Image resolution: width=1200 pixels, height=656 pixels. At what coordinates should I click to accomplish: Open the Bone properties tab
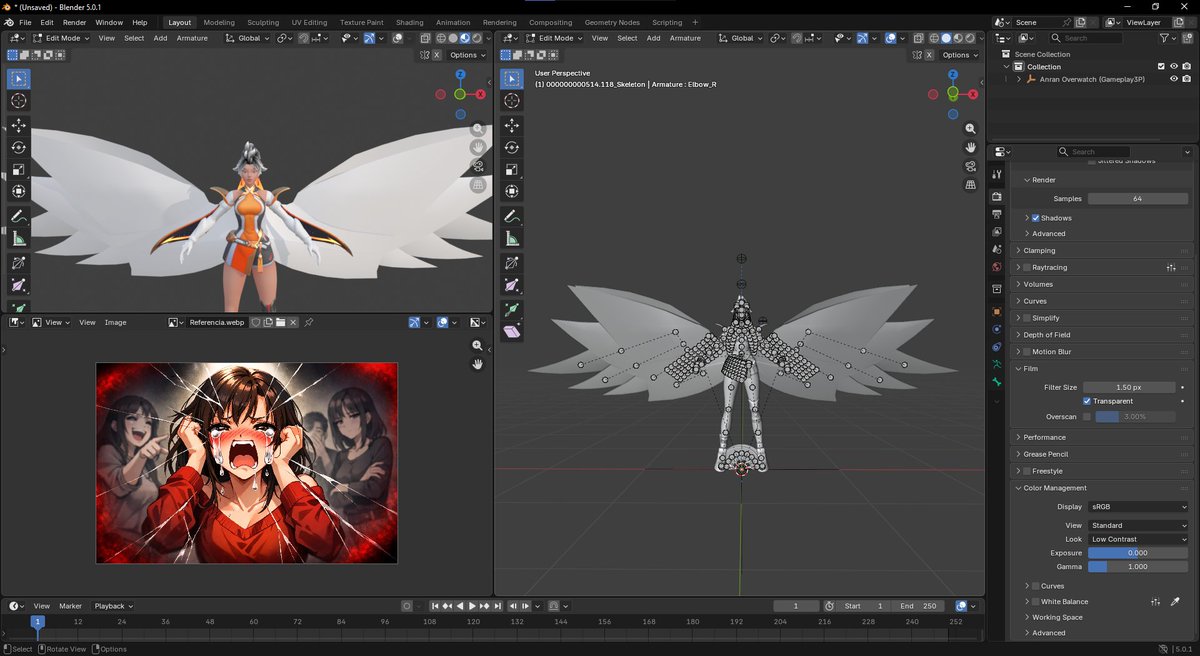(996, 382)
